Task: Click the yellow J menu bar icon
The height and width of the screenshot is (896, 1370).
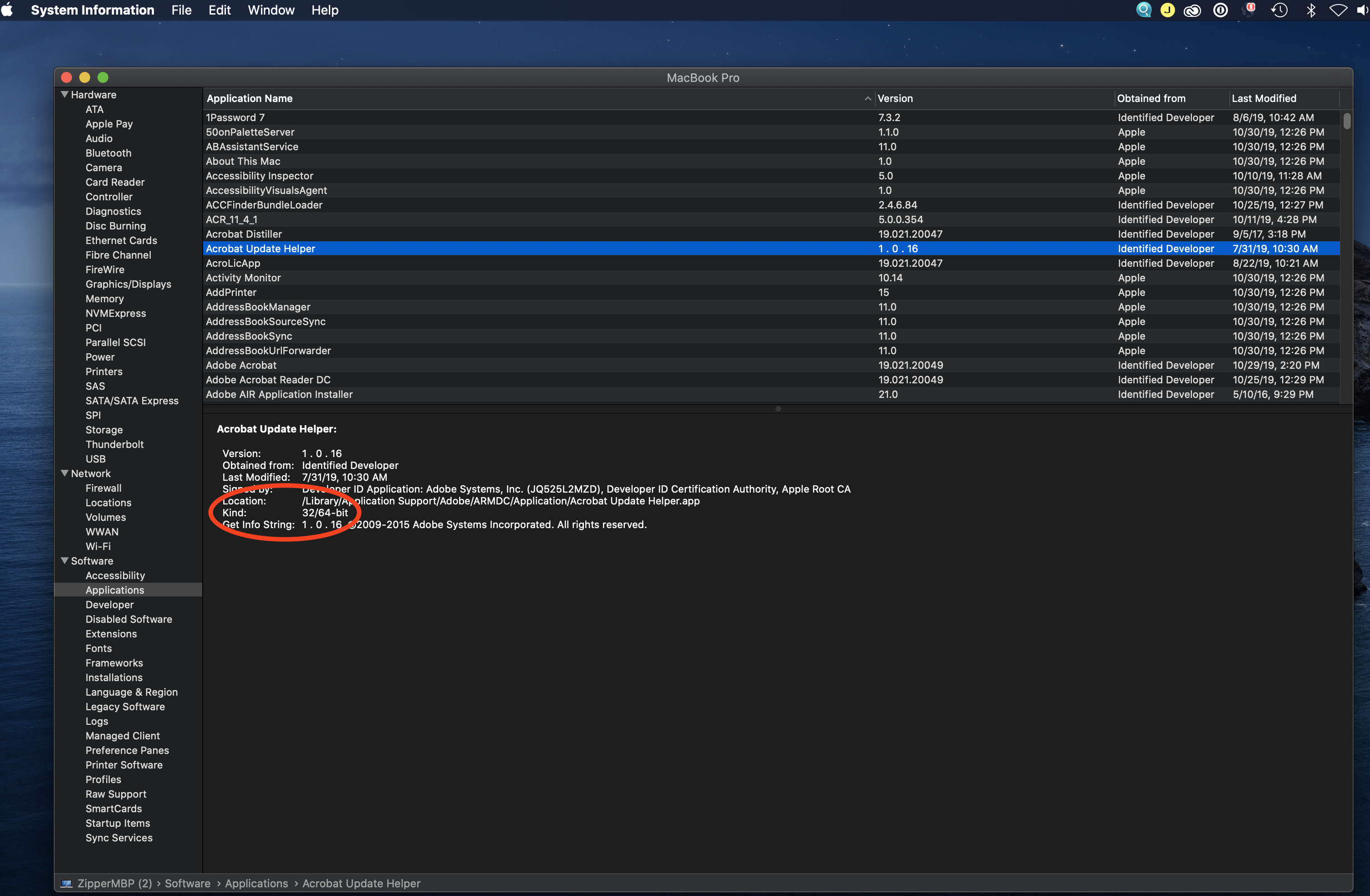Action: click(1168, 10)
